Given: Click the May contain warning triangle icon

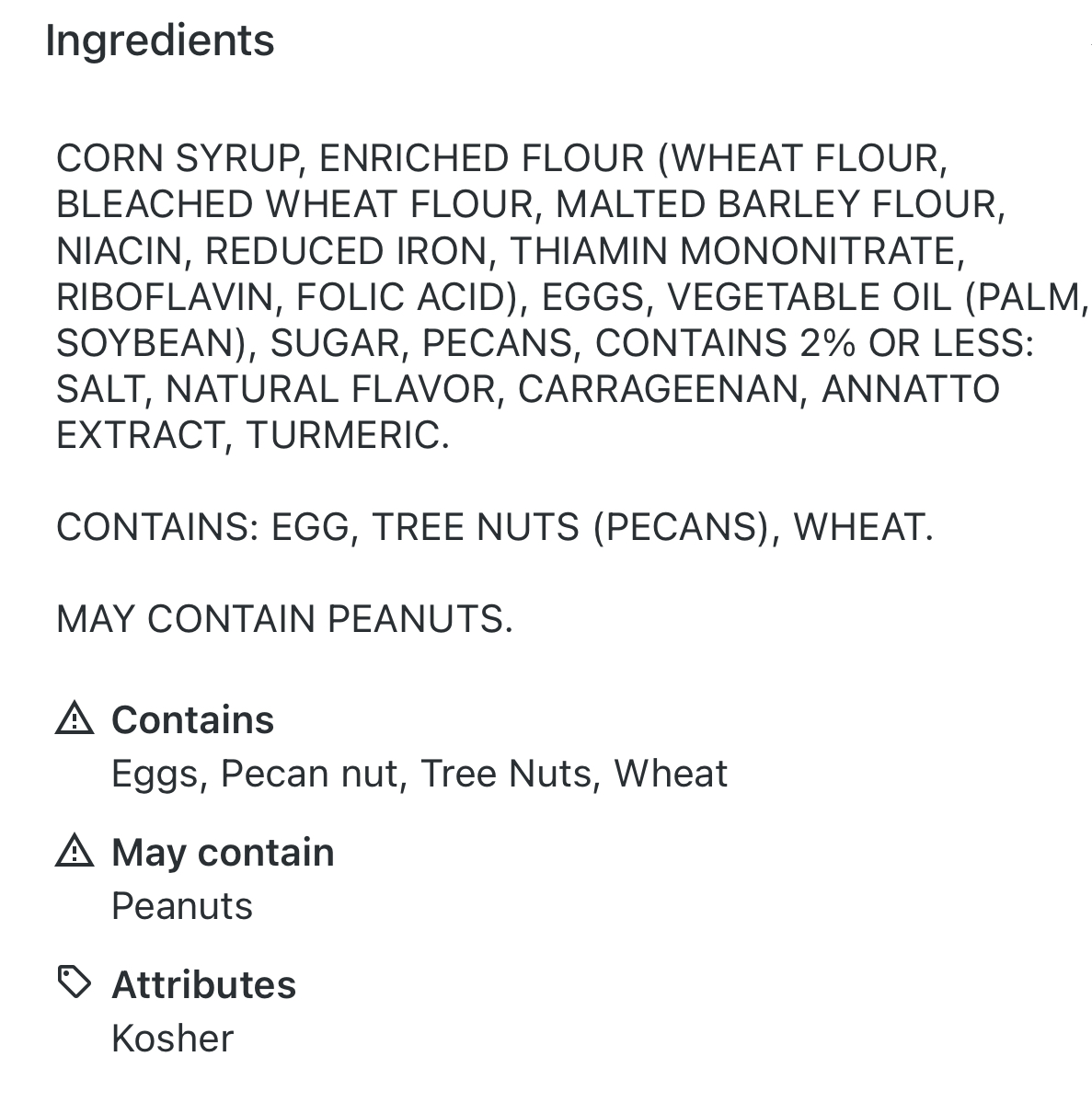Looking at the screenshot, I should pyautogui.click(x=75, y=851).
